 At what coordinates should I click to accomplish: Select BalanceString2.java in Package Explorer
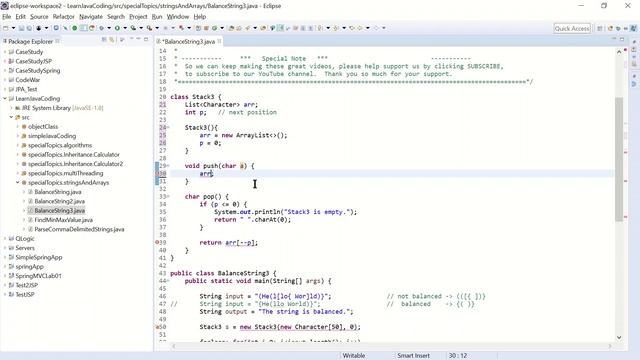[60, 201]
